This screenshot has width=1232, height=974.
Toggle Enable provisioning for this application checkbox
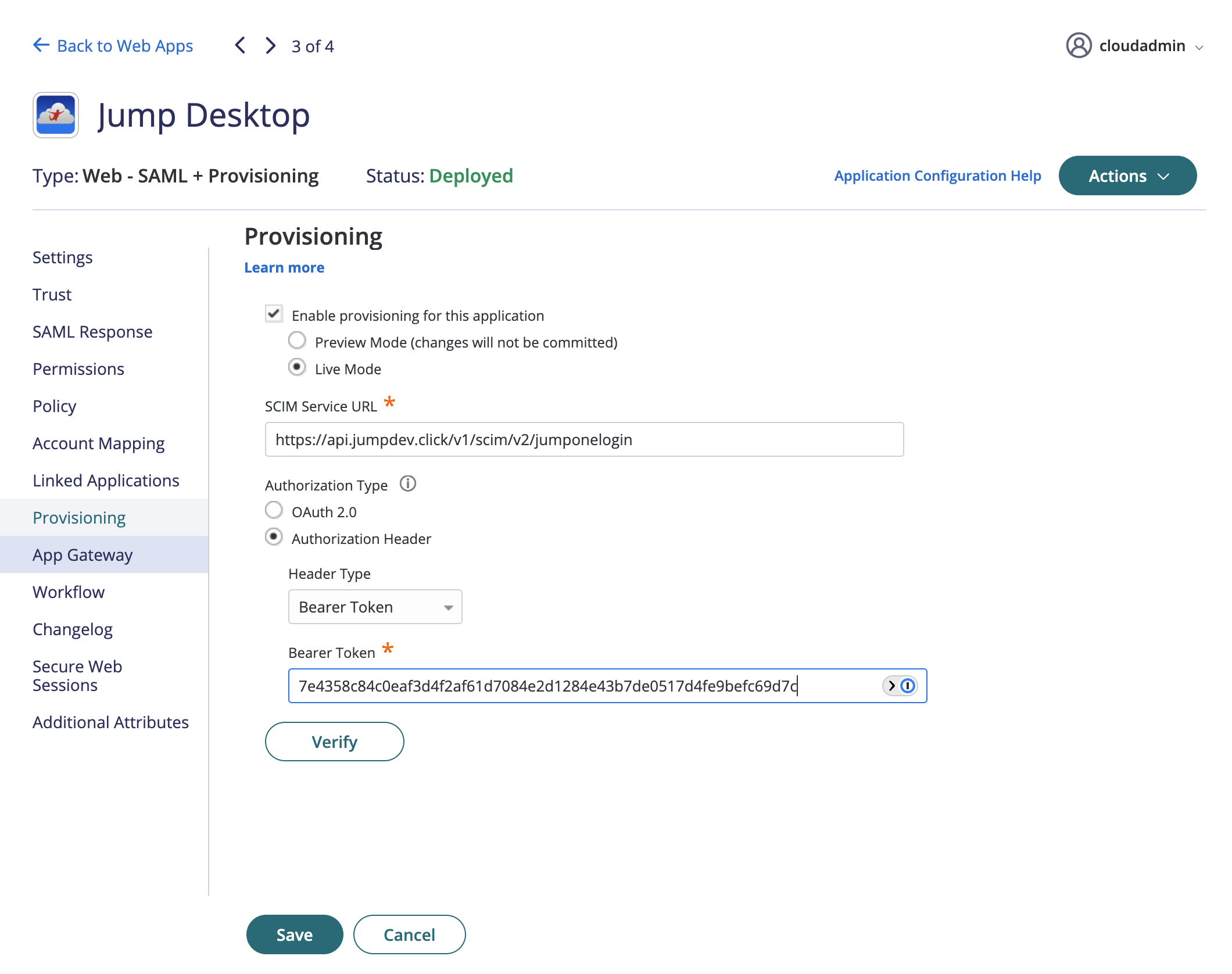click(274, 314)
